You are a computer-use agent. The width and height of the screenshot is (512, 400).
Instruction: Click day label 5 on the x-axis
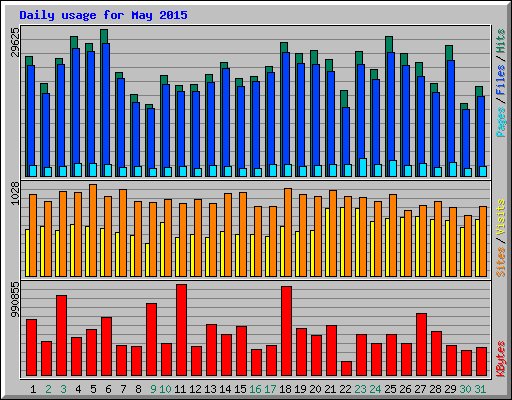tap(93, 389)
